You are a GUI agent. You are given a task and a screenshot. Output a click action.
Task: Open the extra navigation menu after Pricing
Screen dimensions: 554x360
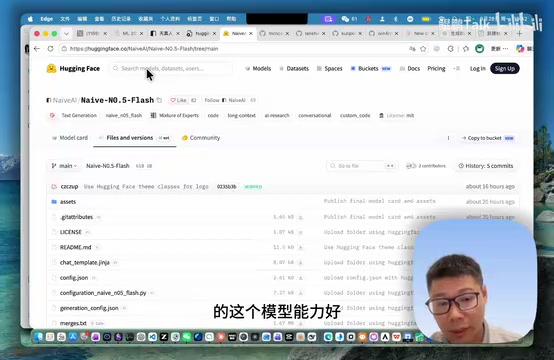(x=457, y=69)
